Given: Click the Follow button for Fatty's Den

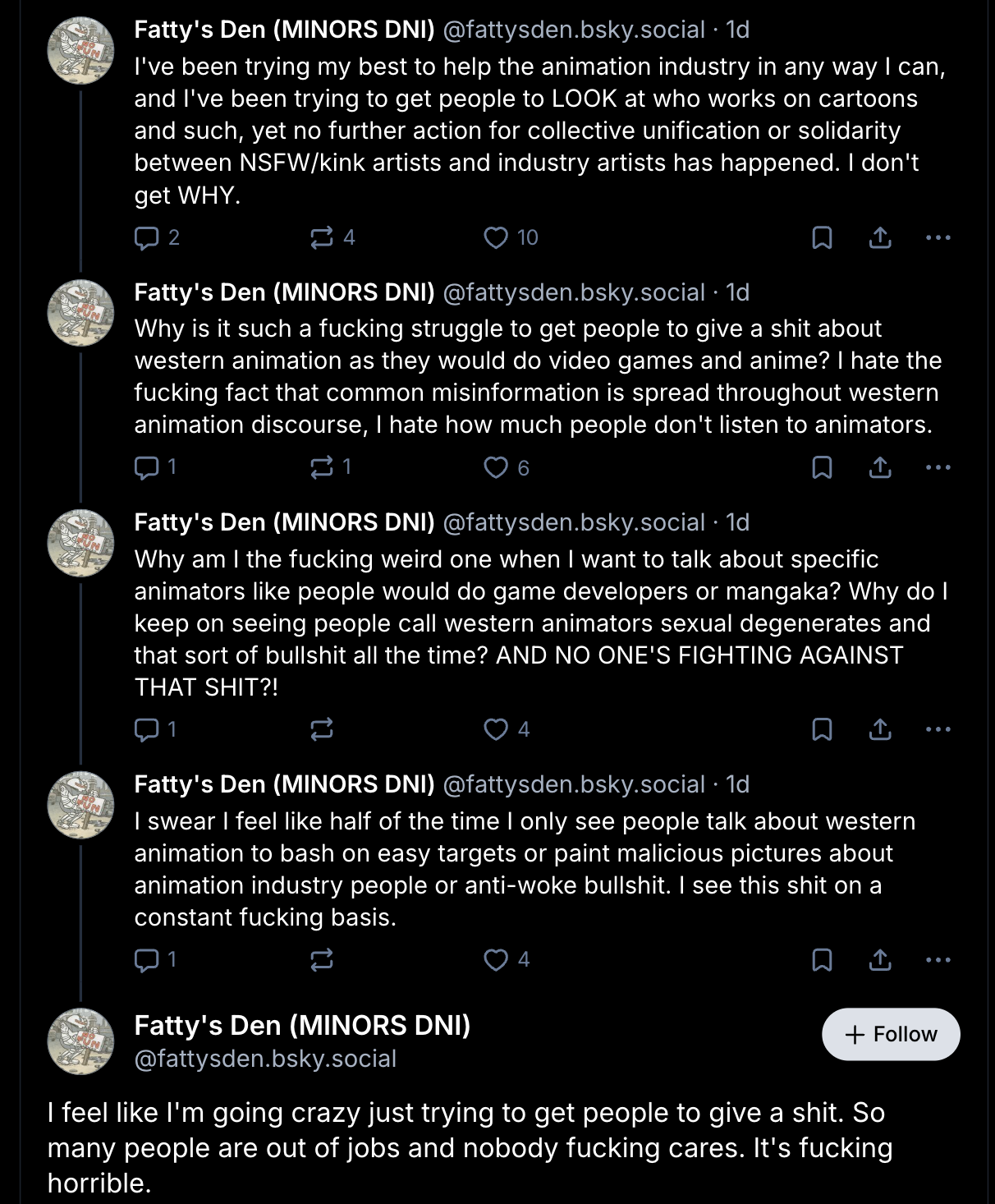Looking at the screenshot, I should coord(891,1034).
